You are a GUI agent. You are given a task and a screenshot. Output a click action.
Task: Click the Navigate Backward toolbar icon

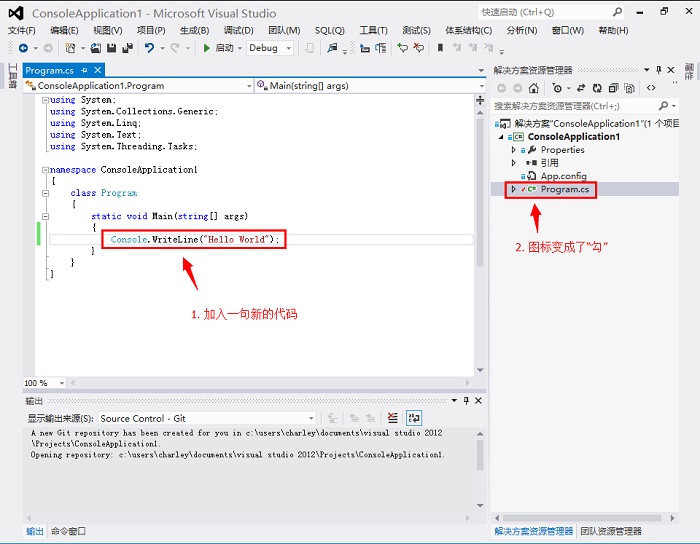pos(23,48)
